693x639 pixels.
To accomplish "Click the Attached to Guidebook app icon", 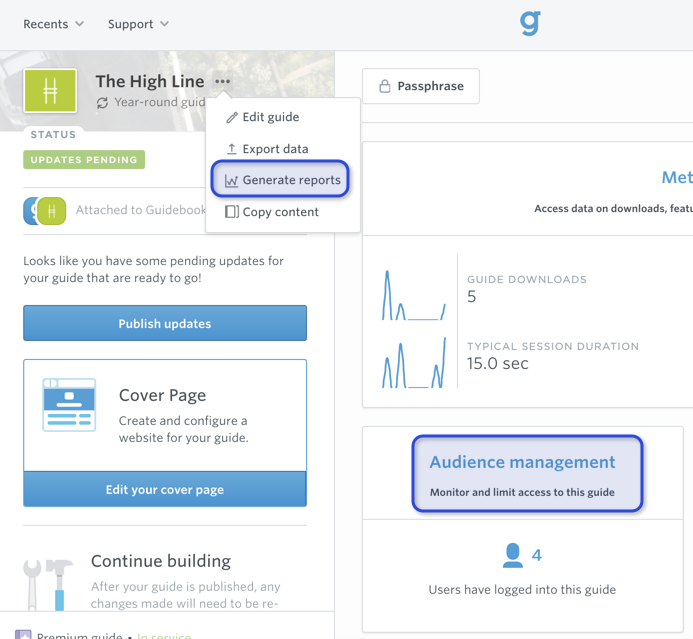I will coord(45,211).
